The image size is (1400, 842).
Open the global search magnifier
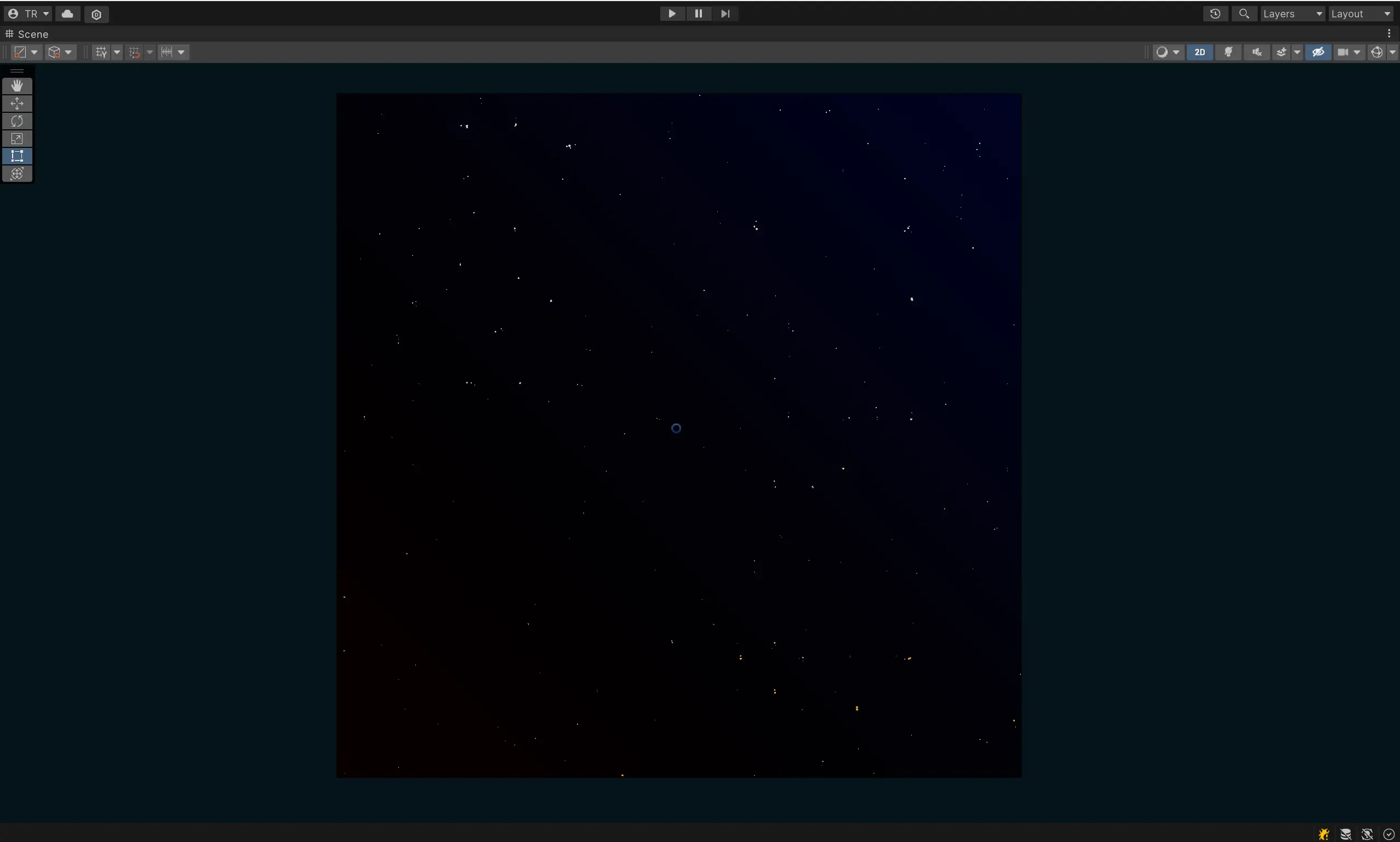point(1244,14)
